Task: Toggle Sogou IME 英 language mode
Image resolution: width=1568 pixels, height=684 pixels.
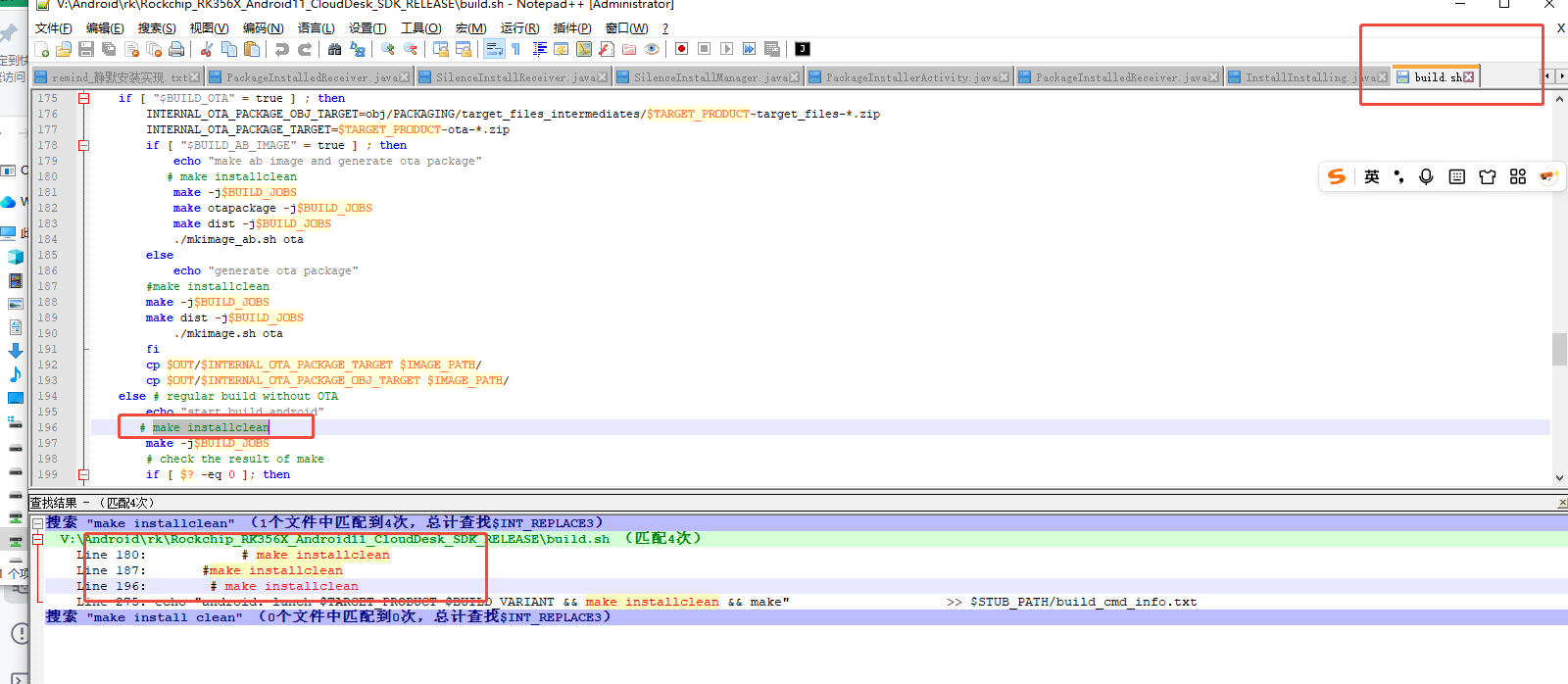Action: (x=1371, y=176)
